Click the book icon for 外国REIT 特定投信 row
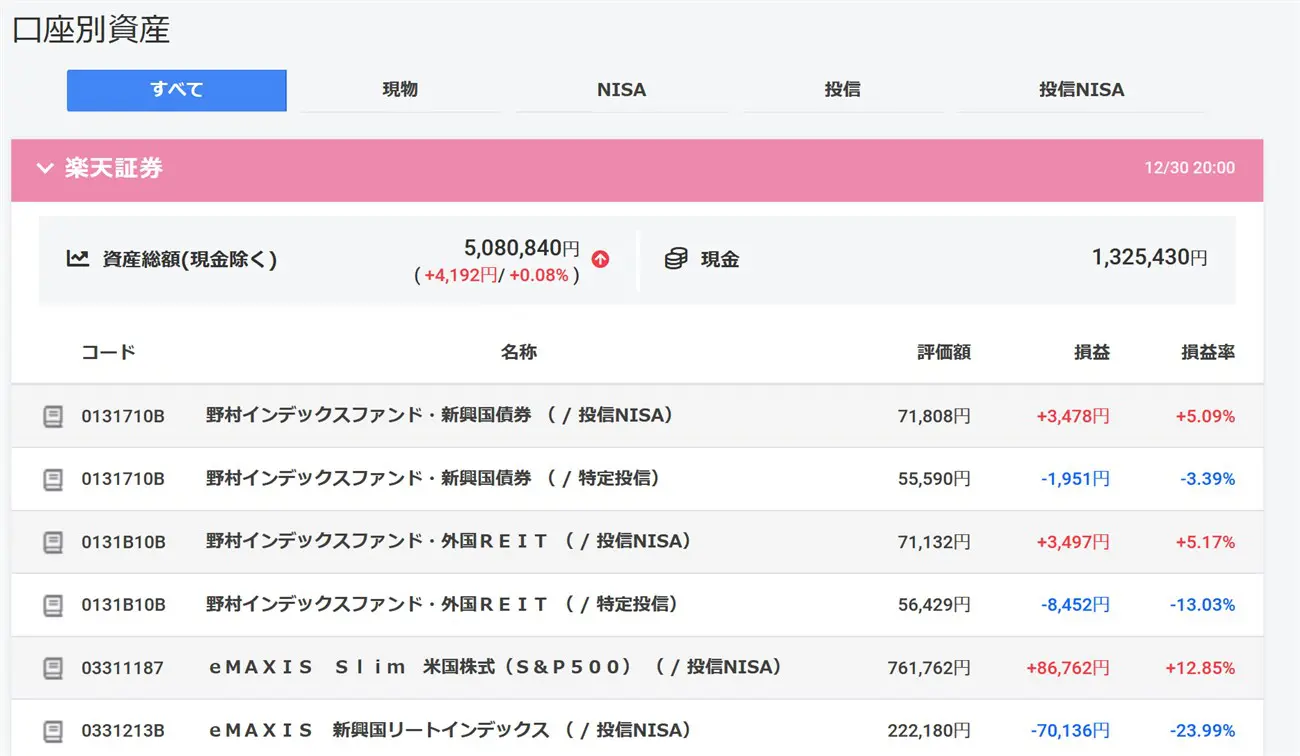 click(x=53, y=606)
